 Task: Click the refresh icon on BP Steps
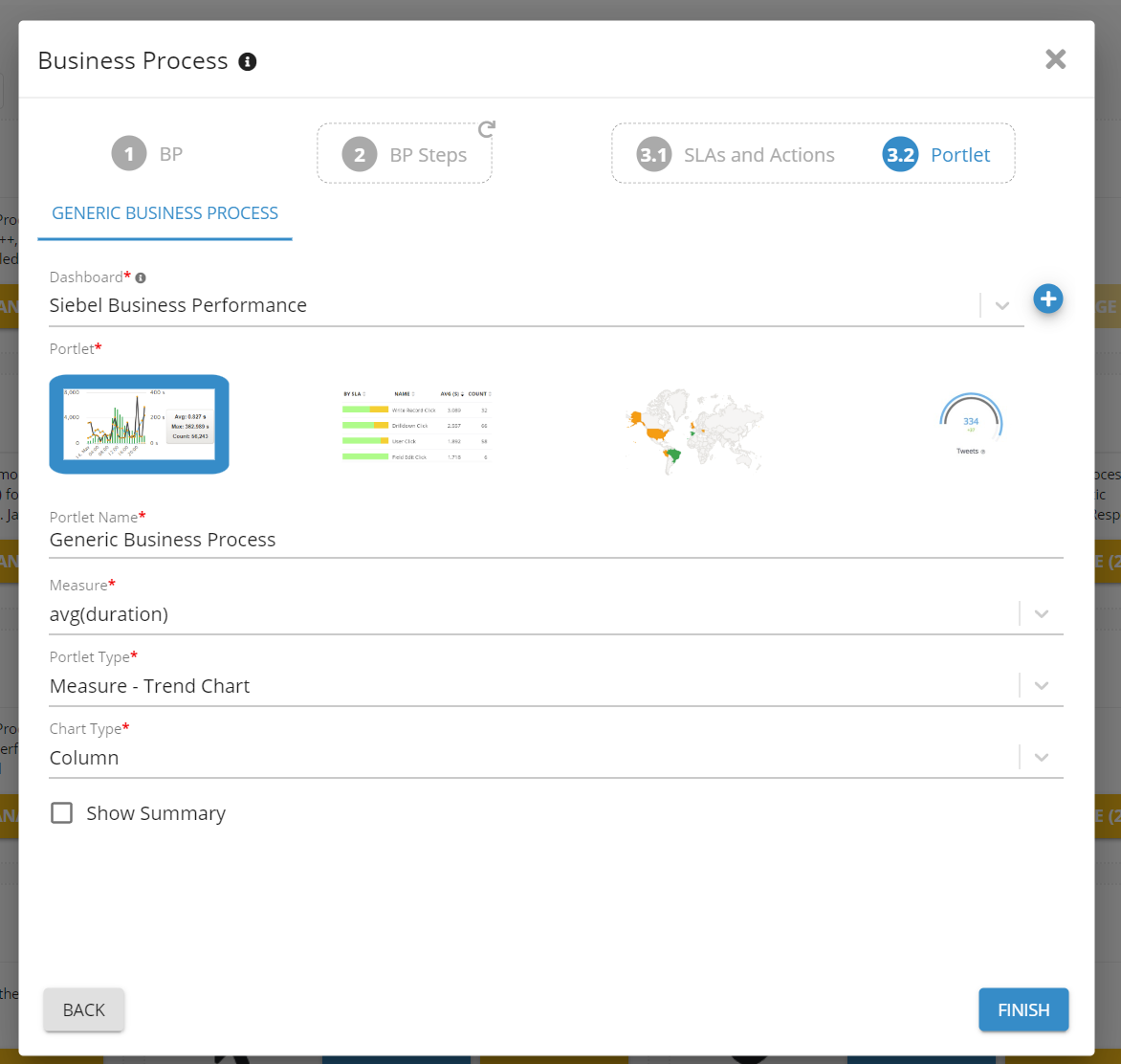tap(487, 129)
